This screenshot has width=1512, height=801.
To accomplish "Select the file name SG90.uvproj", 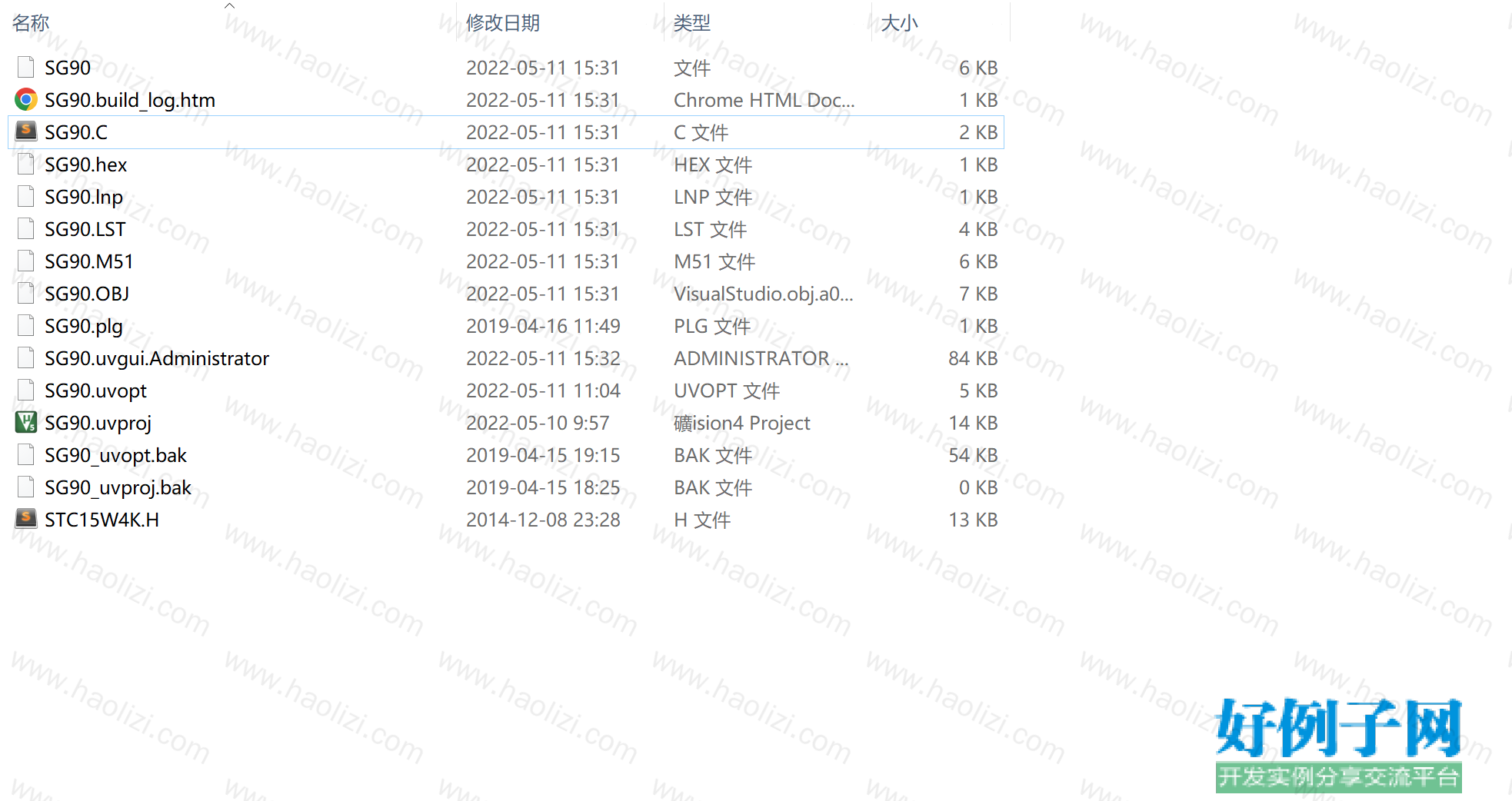I will point(98,423).
